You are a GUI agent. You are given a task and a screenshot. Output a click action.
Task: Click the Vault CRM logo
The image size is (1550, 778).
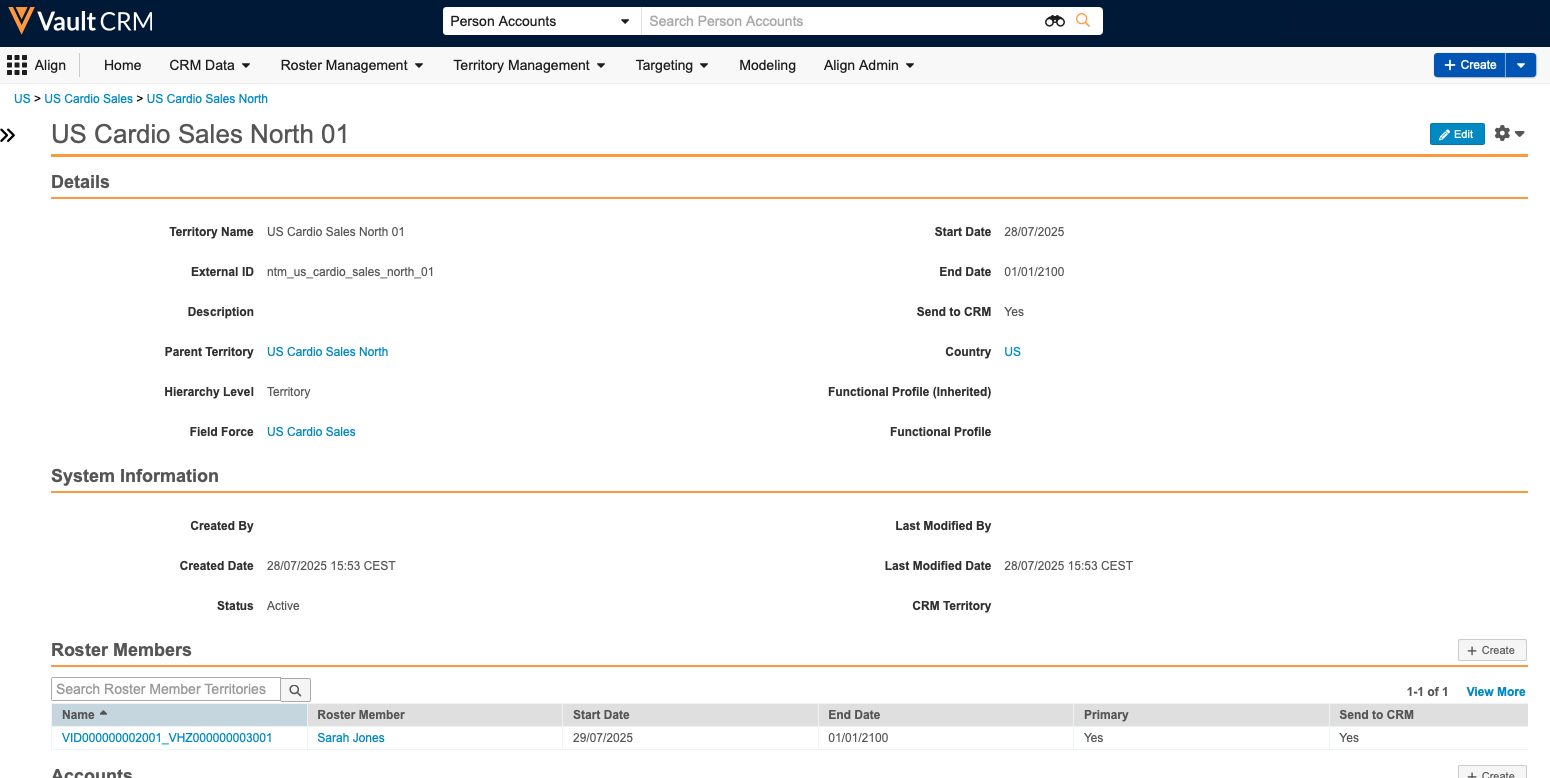(81, 21)
